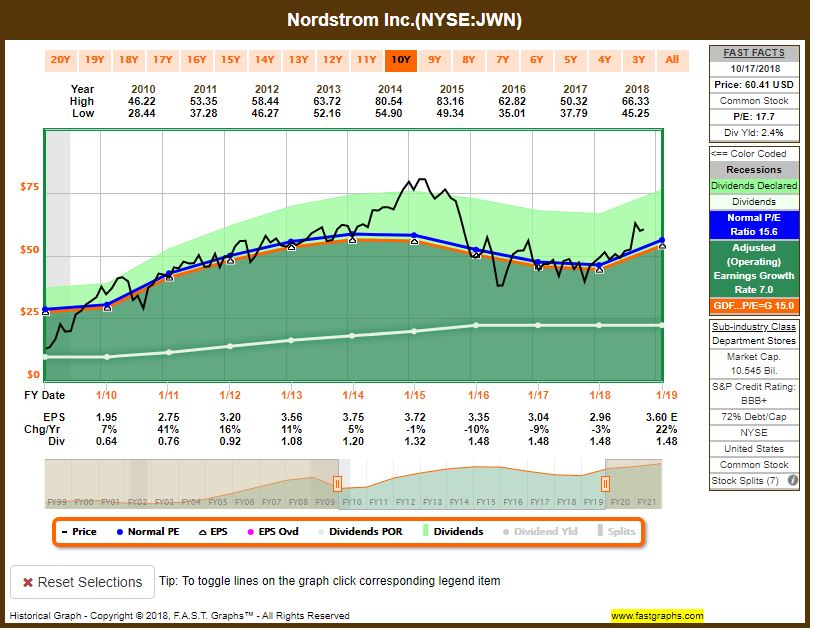Click the 2014 high value 80.54
The image size is (813, 630).
[x=390, y=101]
